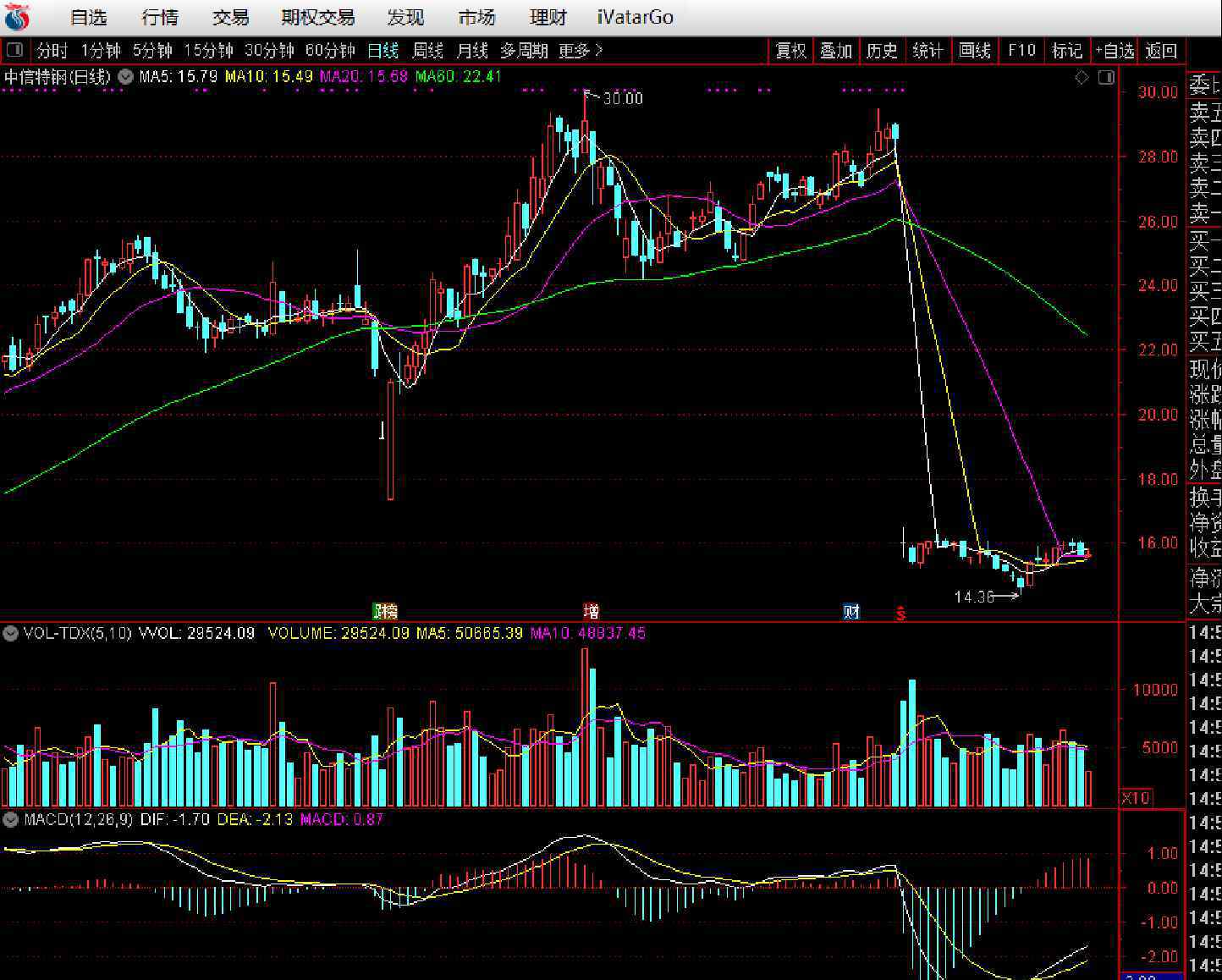Open the 发现 menu
The height and width of the screenshot is (980, 1222).
[405, 18]
